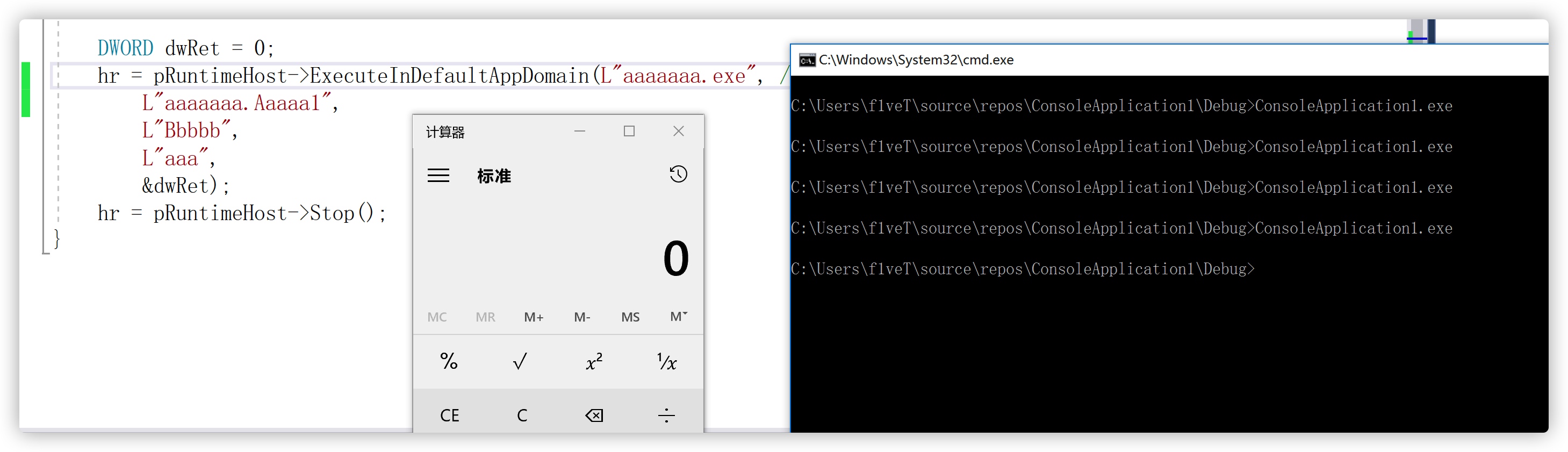
Task: Click the backspace key on calculator
Action: click(x=593, y=415)
